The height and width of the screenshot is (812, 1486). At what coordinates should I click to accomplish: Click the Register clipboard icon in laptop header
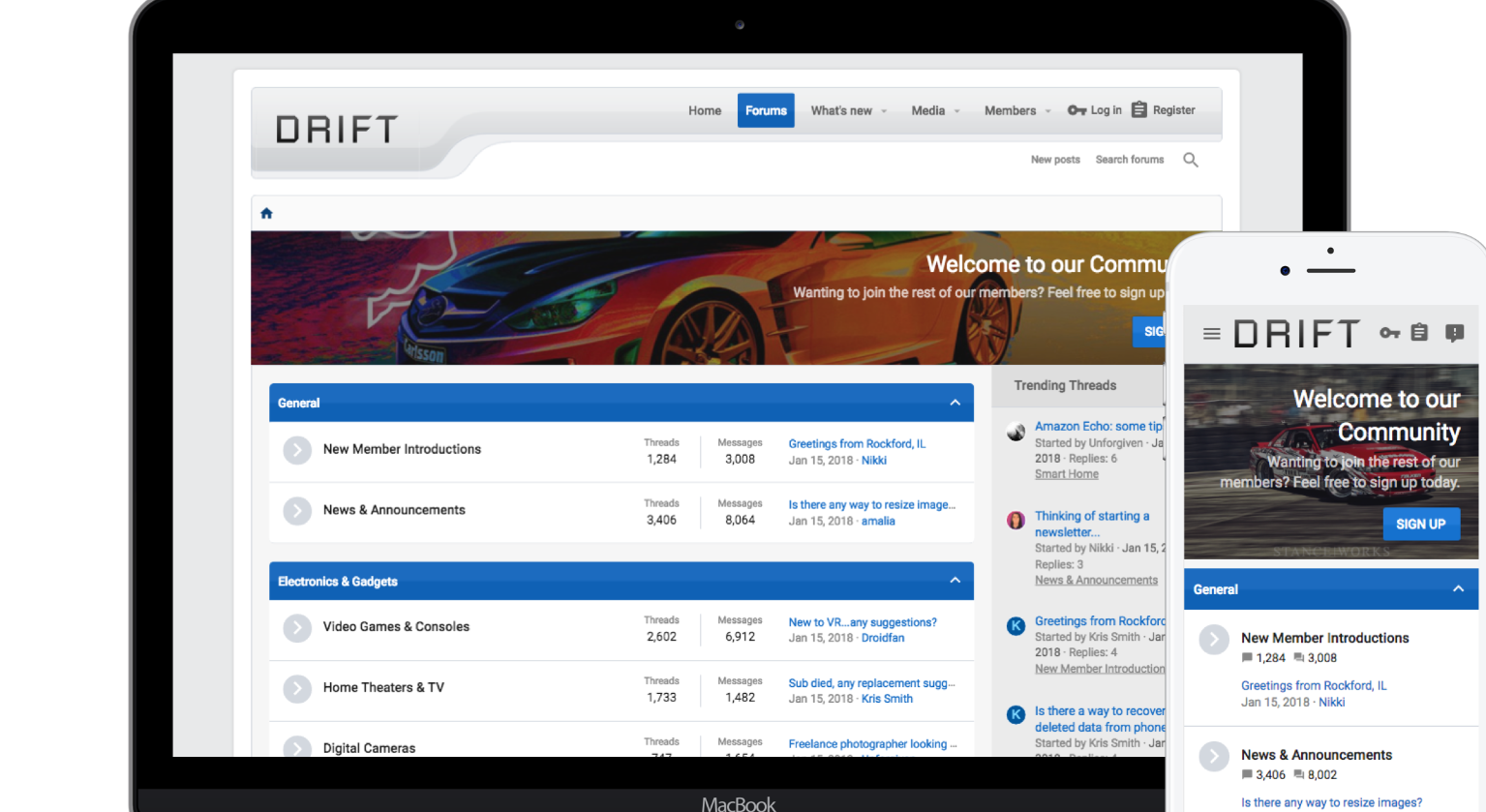(x=1139, y=110)
